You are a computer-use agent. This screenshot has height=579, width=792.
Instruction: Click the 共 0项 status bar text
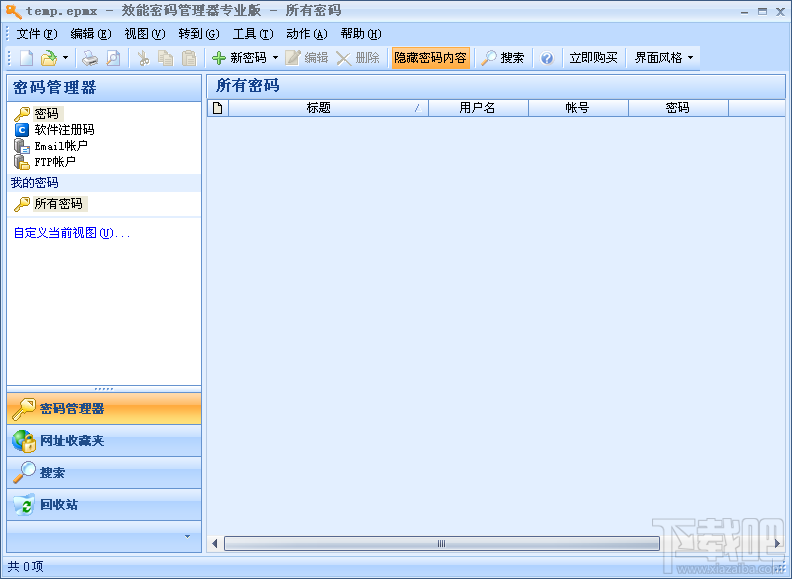[x=25, y=567]
